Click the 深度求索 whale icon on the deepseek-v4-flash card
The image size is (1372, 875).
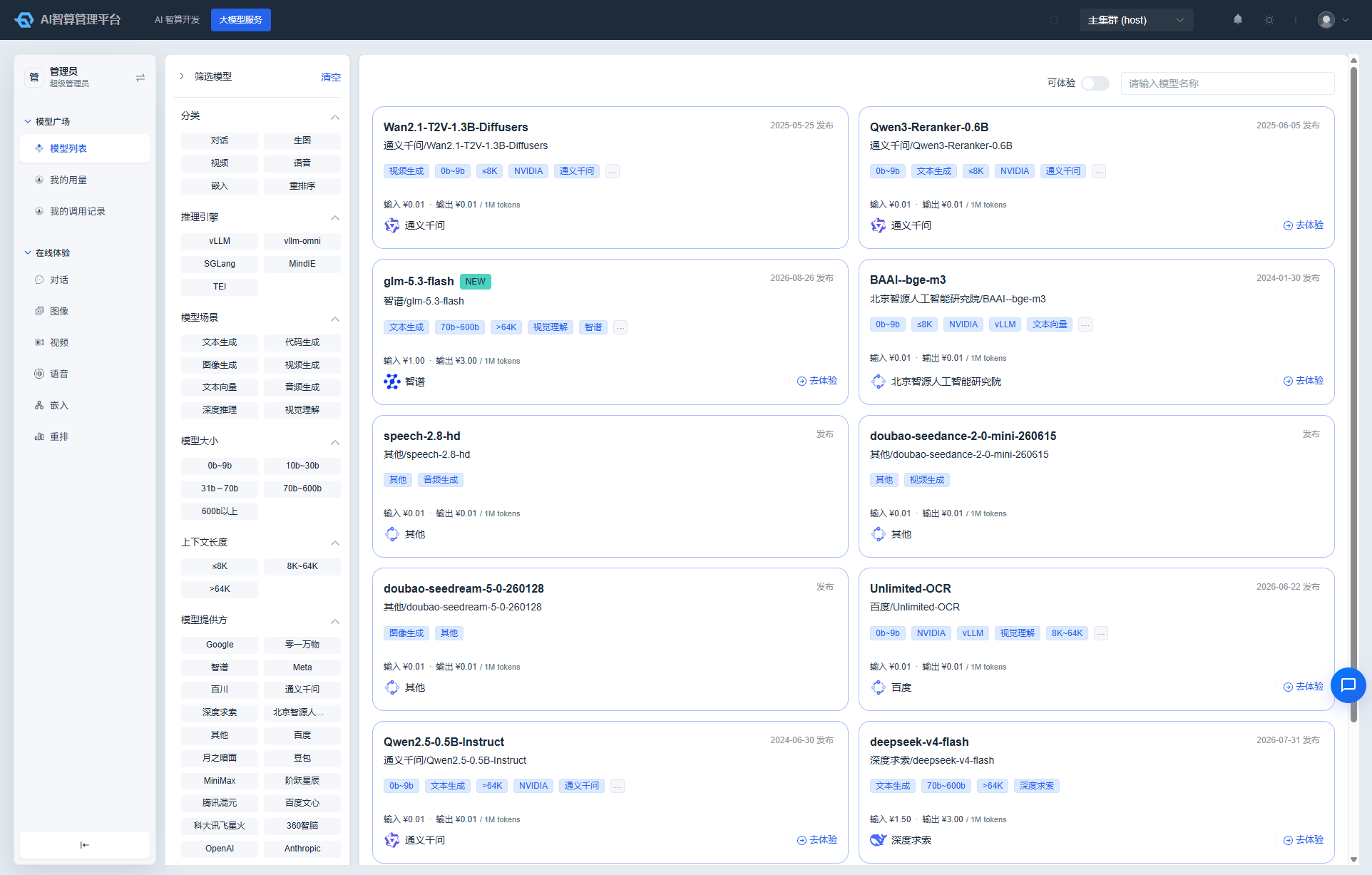tap(879, 840)
